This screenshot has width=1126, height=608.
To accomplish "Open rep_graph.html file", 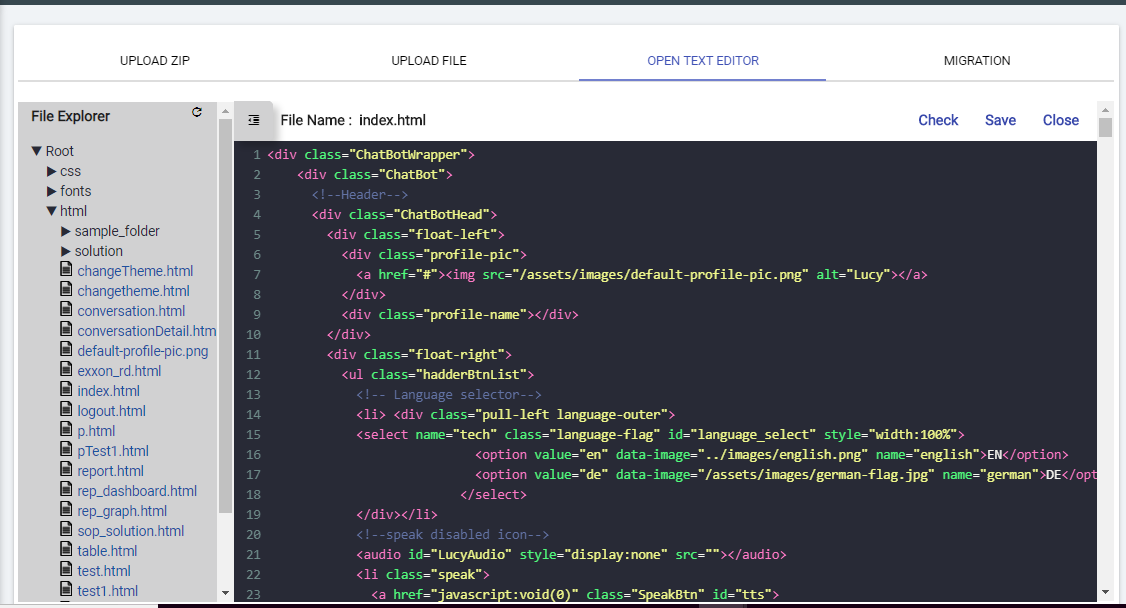I will tap(122, 511).
